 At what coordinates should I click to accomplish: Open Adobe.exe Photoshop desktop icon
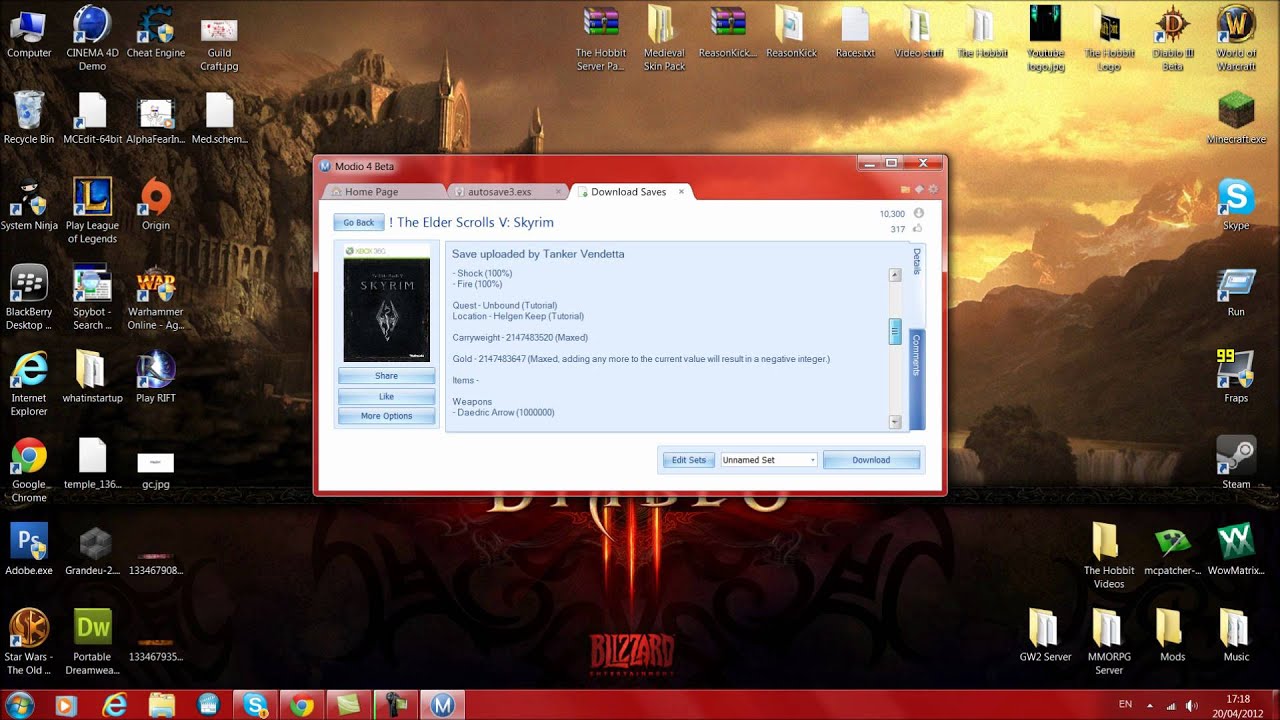[29, 549]
